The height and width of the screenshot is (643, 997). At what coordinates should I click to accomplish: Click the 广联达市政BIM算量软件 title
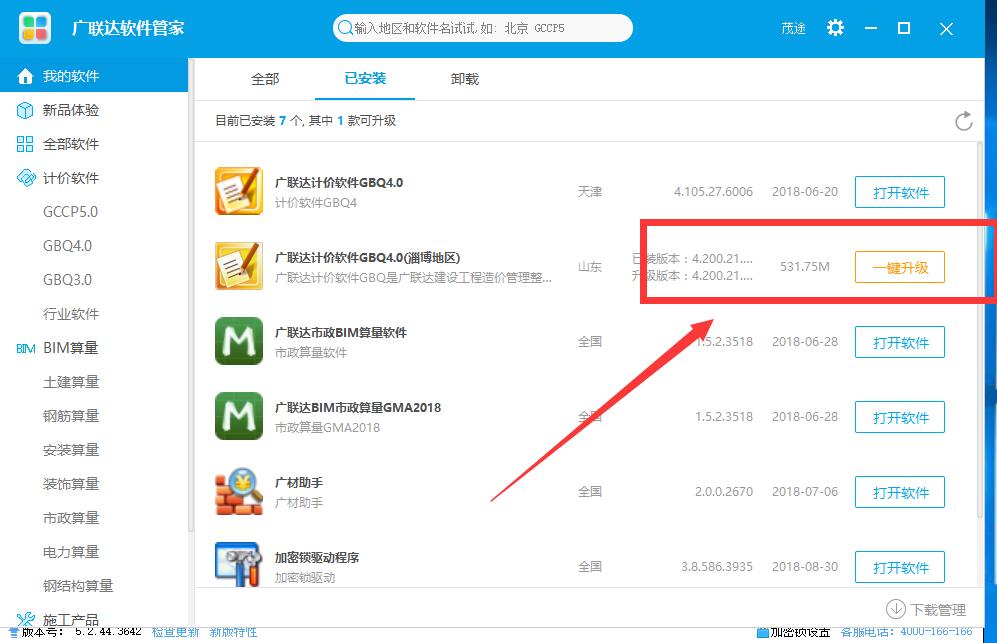pyautogui.click(x=340, y=333)
